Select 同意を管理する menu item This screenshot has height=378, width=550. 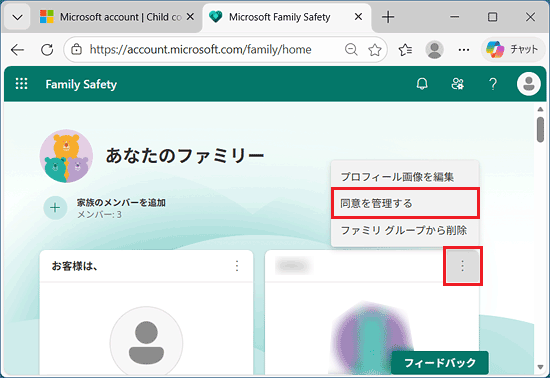click(x=405, y=203)
